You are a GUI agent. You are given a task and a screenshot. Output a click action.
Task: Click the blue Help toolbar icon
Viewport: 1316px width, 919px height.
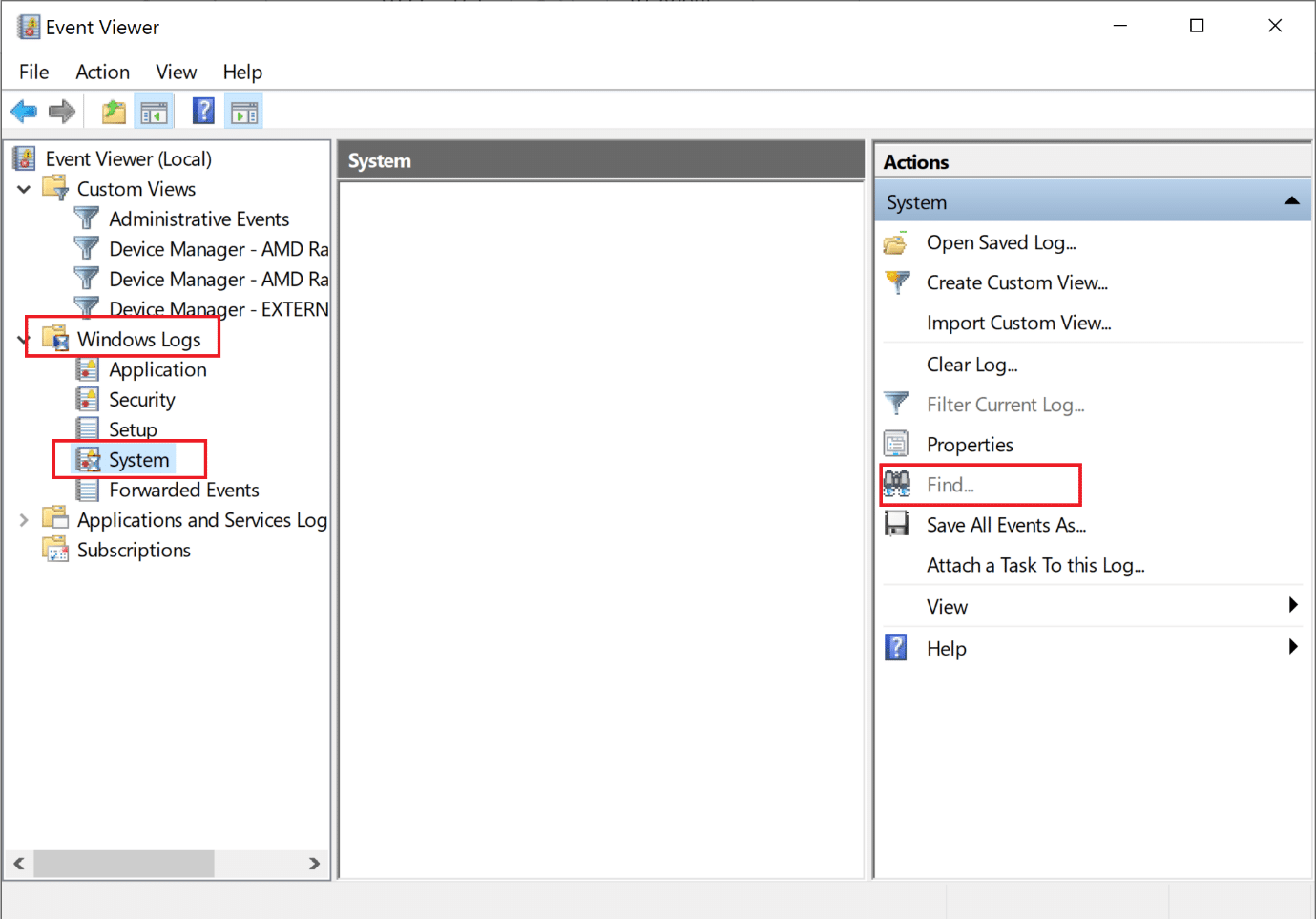pyautogui.click(x=203, y=112)
